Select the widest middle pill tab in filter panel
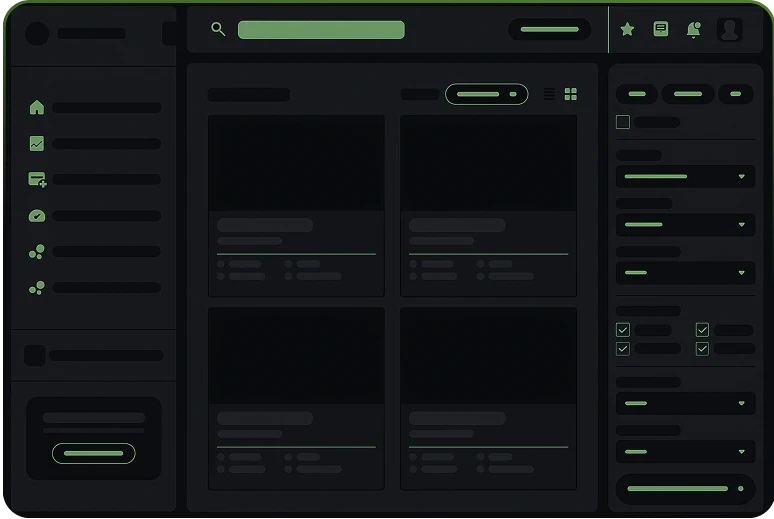Screen dimensions: 774x519 click(688, 94)
